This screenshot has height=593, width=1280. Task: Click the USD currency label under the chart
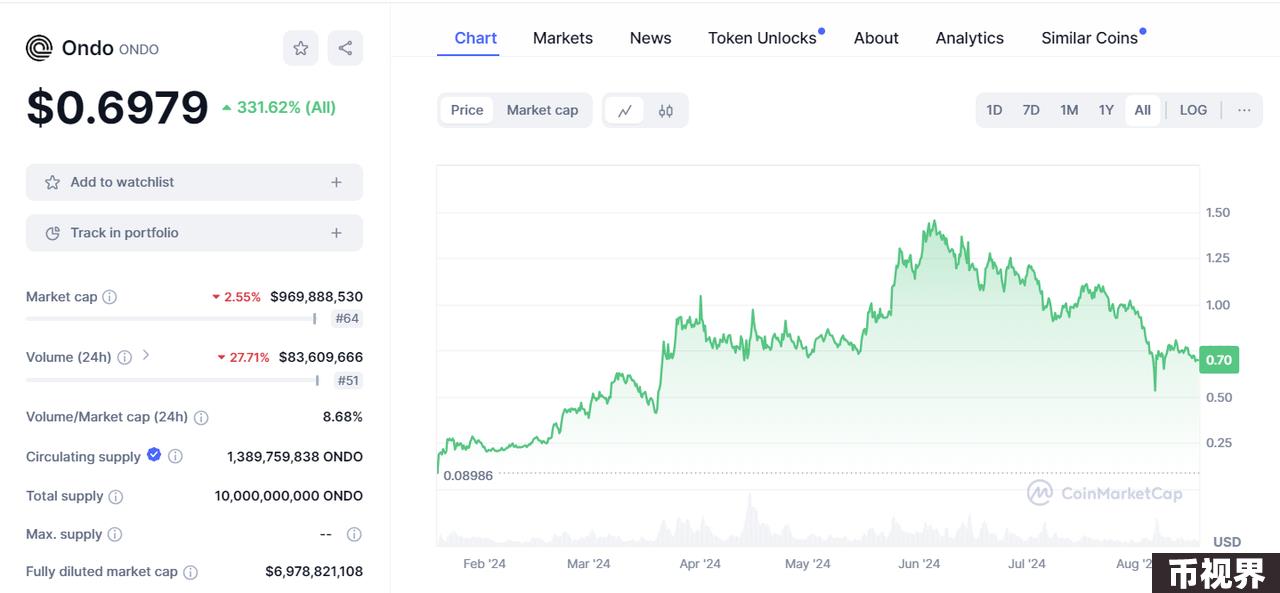1227,542
